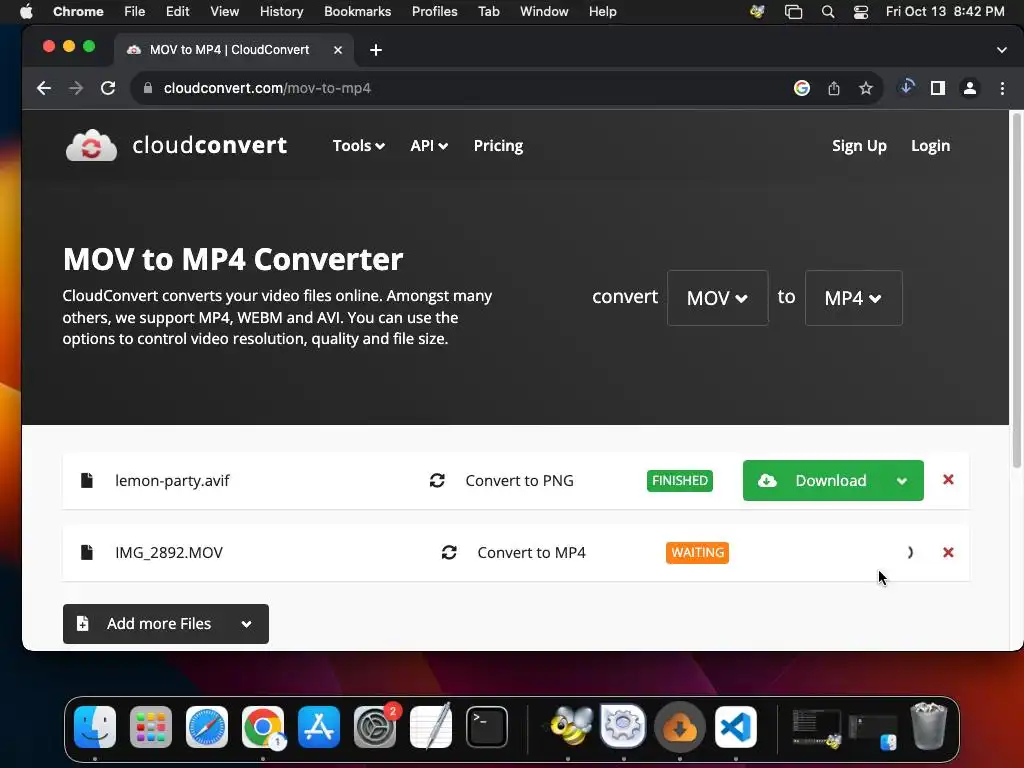The width and height of the screenshot is (1024, 768).
Task: Click the browser forward arrow
Action: 76,88
